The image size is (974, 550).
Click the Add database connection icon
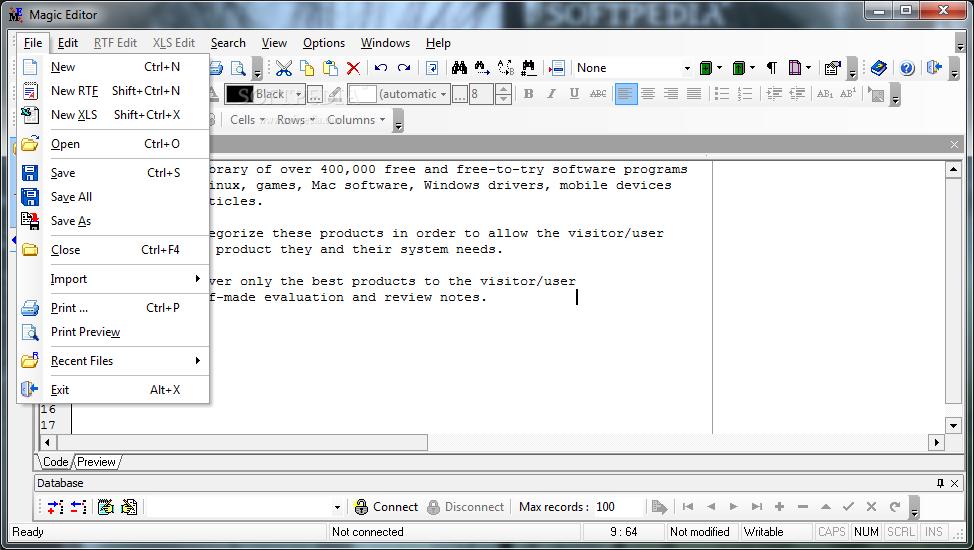pyautogui.click(x=55, y=507)
